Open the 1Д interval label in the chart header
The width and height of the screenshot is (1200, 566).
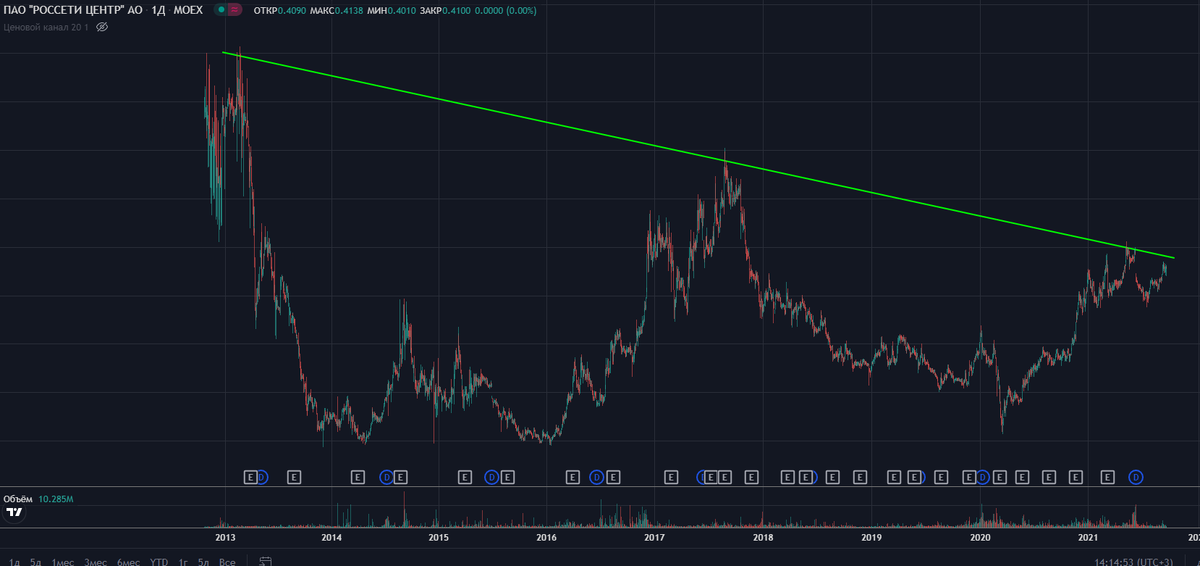(x=158, y=10)
